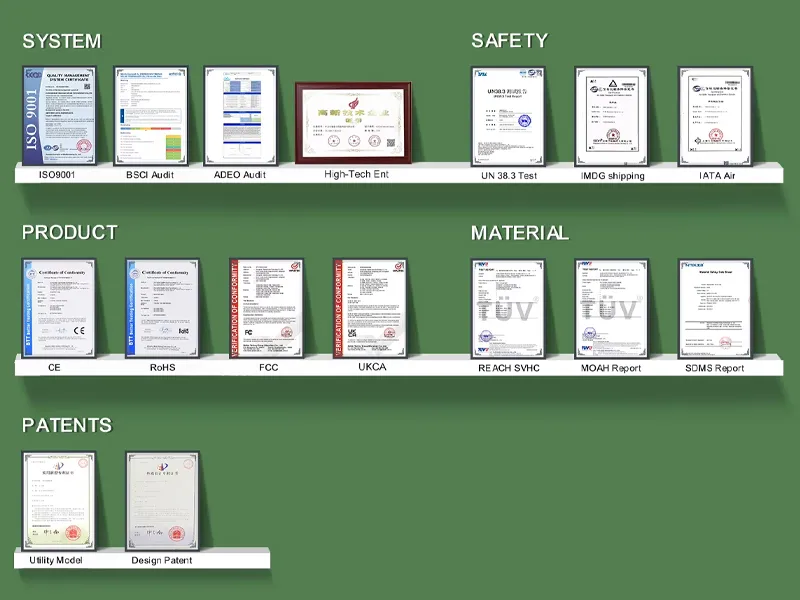
Task: Click the FCC caption label
Action: [268, 368]
